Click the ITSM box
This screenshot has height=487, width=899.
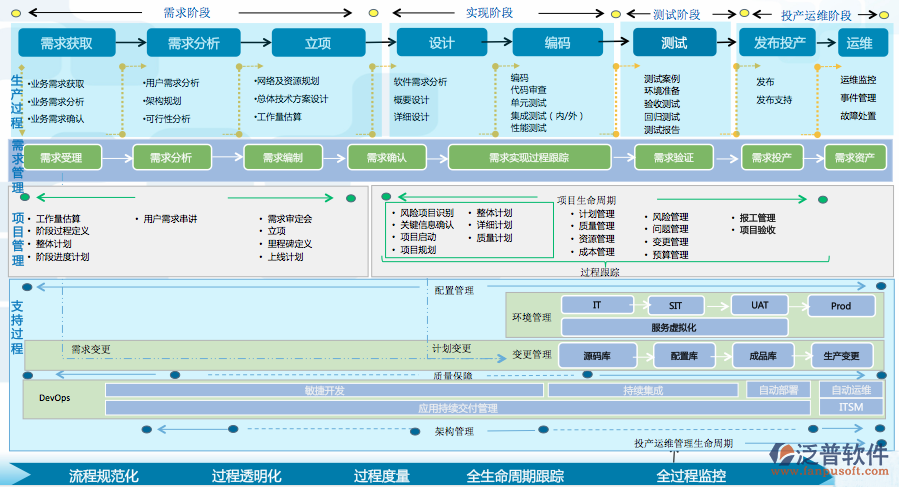pyautogui.click(x=851, y=407)
